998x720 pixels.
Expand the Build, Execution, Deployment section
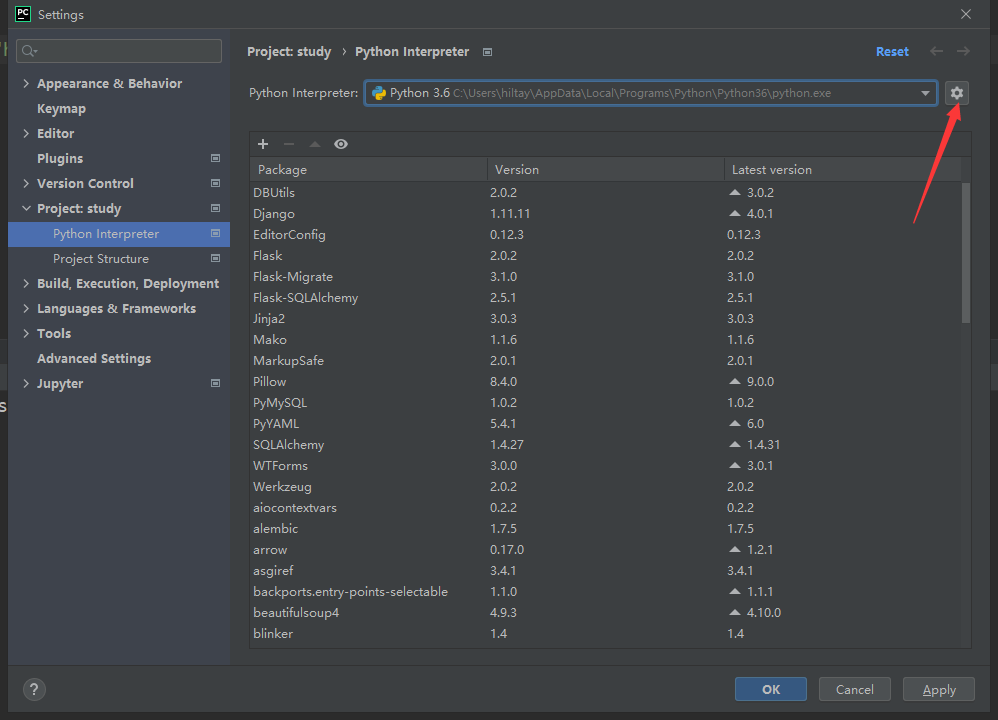(26, 283)
